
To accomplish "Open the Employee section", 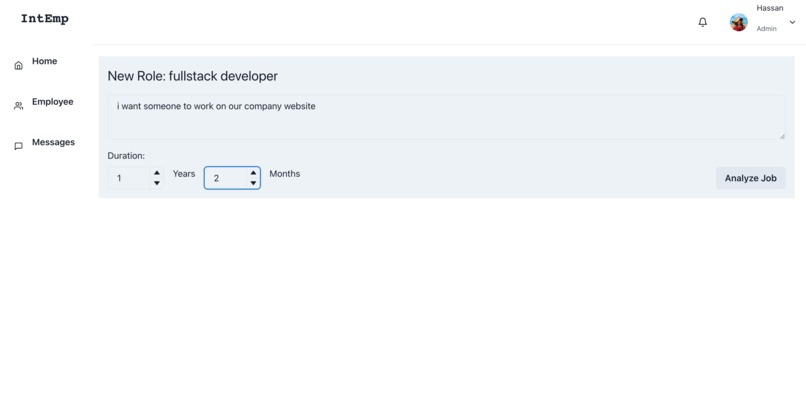I will (52, 102).
